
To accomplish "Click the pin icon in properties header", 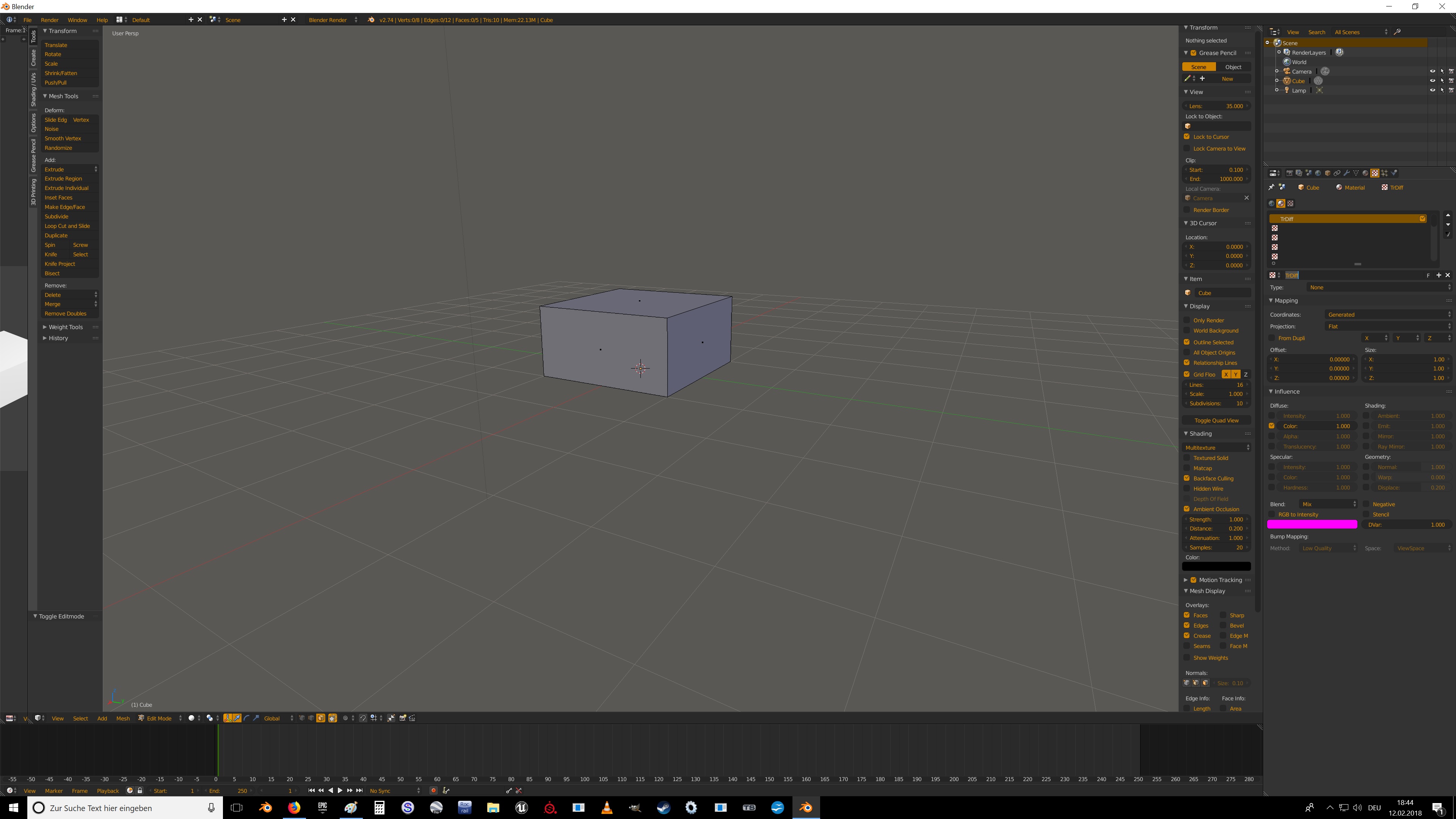I will click(x=1272, y=188).
